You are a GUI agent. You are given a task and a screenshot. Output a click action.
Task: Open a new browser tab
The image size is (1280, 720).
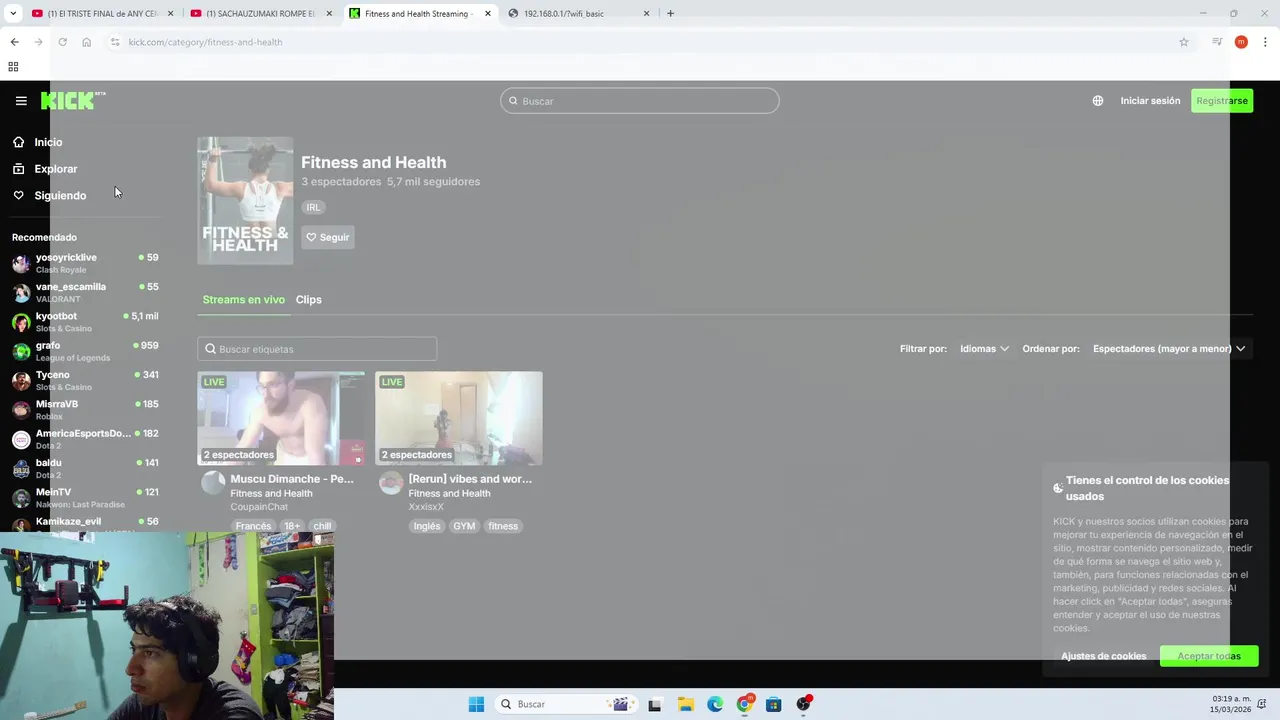[670, 14]
